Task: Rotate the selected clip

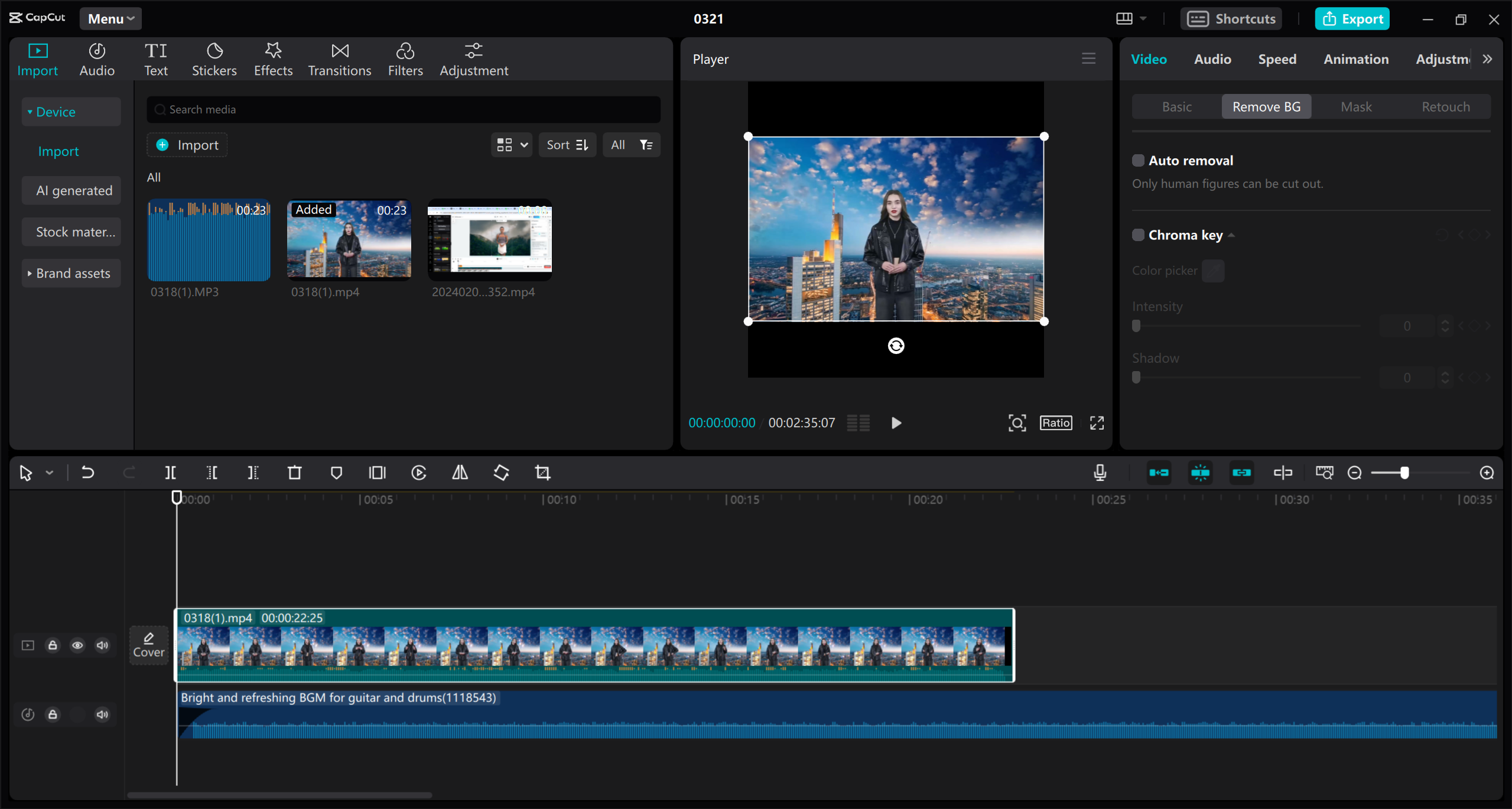Action: pos(500,473)
